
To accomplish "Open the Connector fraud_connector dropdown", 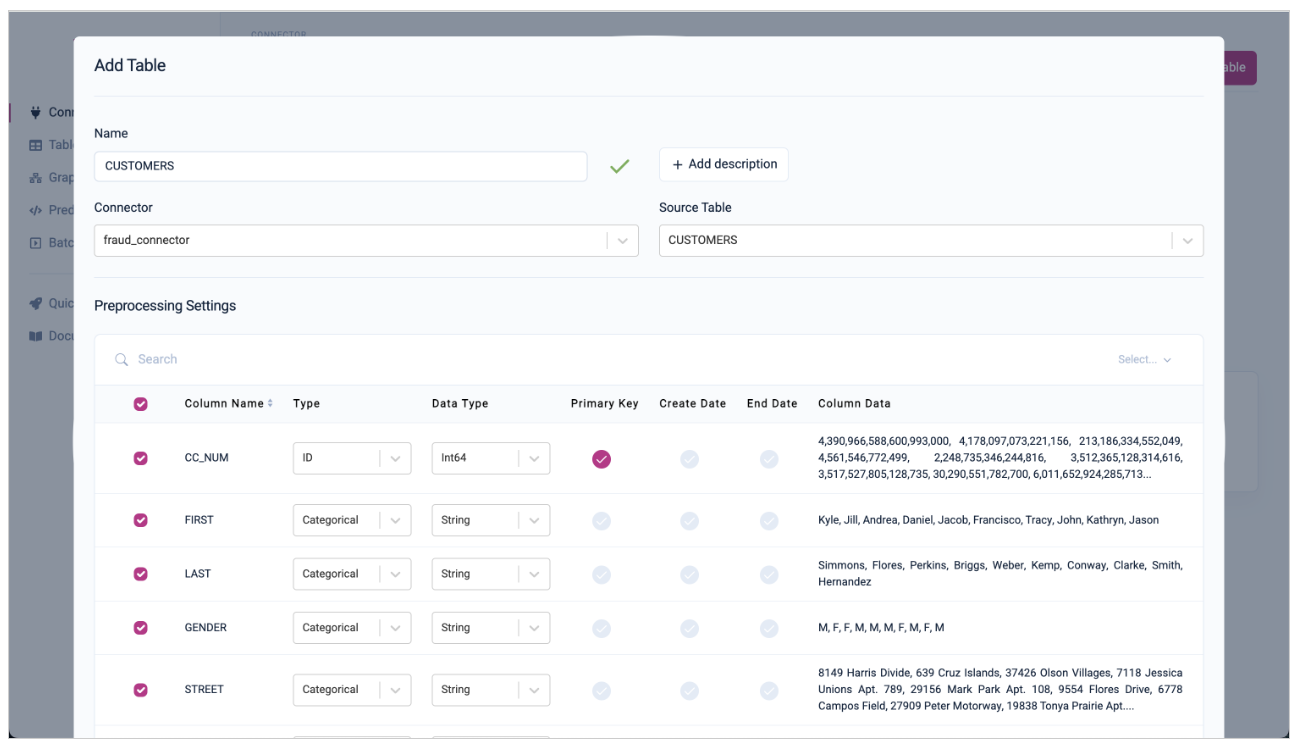I will point(366,240).
